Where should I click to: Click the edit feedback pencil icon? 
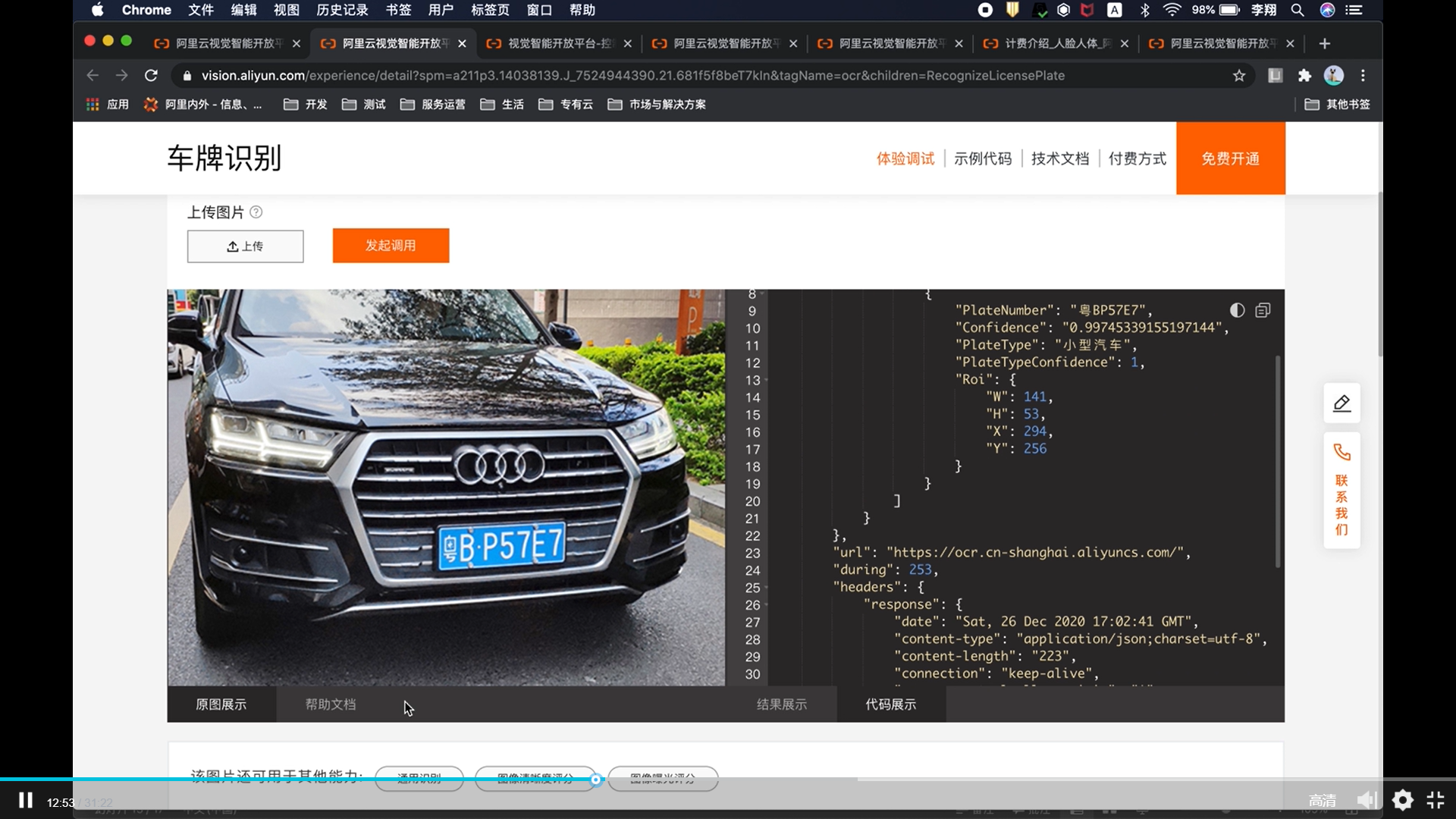1341,403
